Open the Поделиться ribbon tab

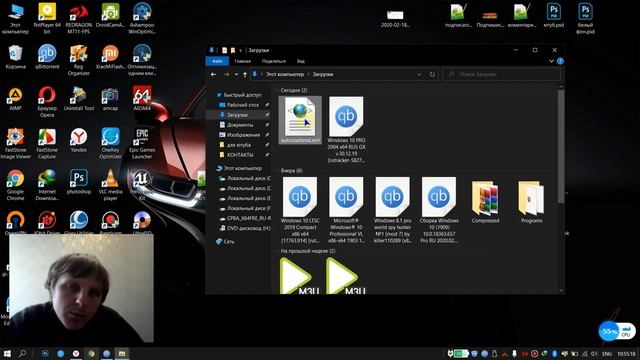(273, 61)
